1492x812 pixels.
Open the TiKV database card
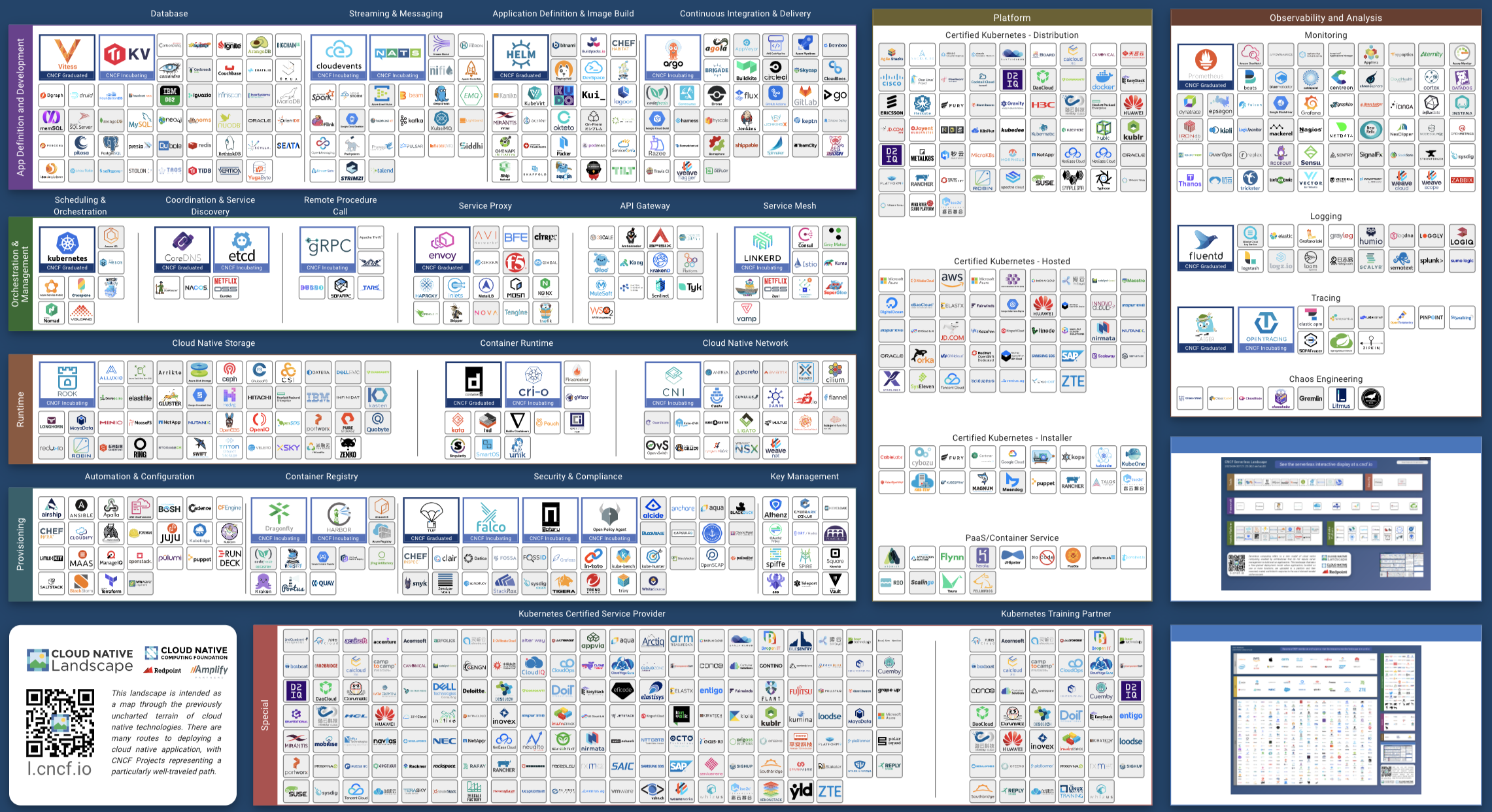[x=127, y=57]
